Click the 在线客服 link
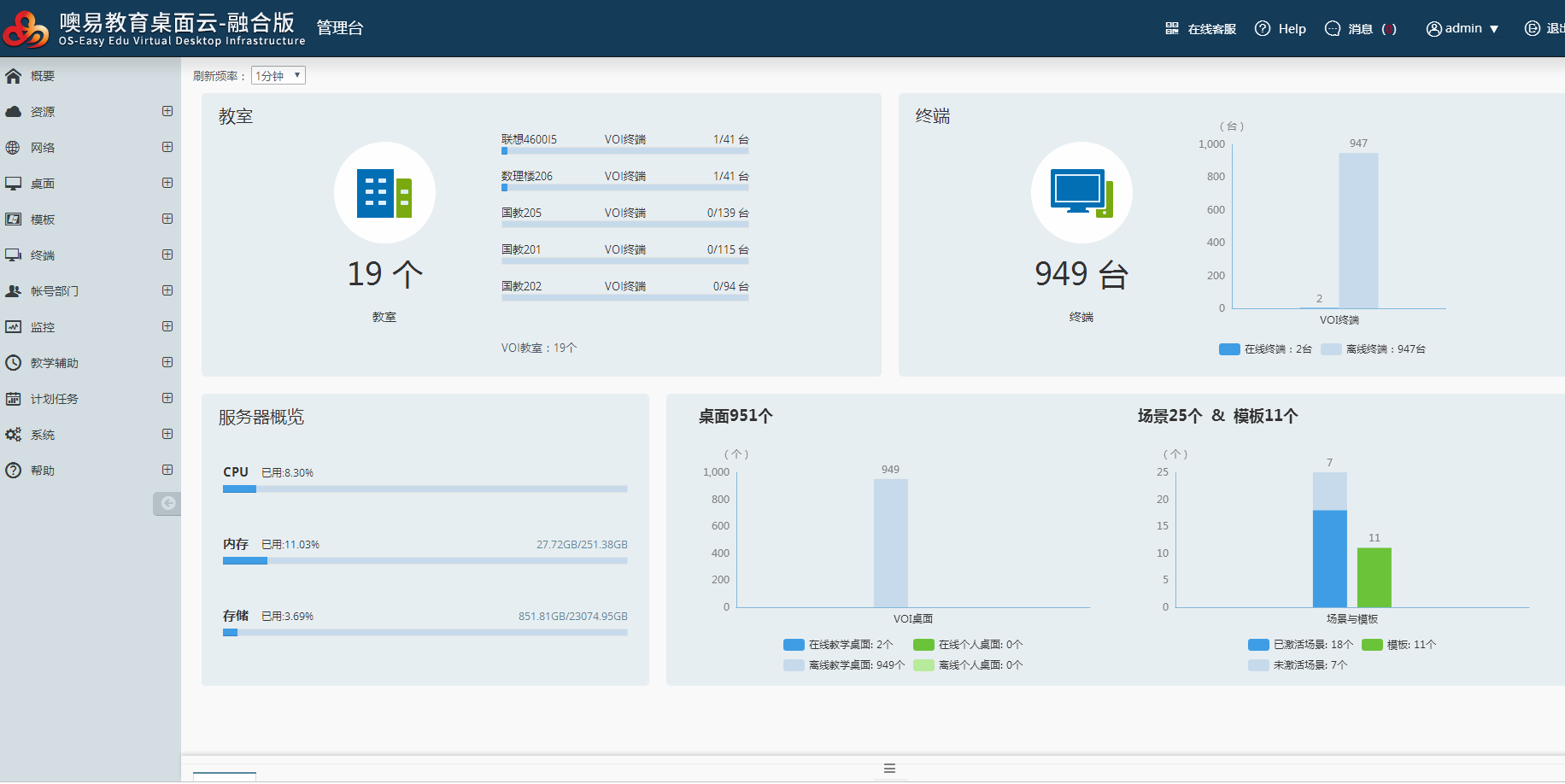This screenshot has width=1565, height=784. click(1201, 29)
